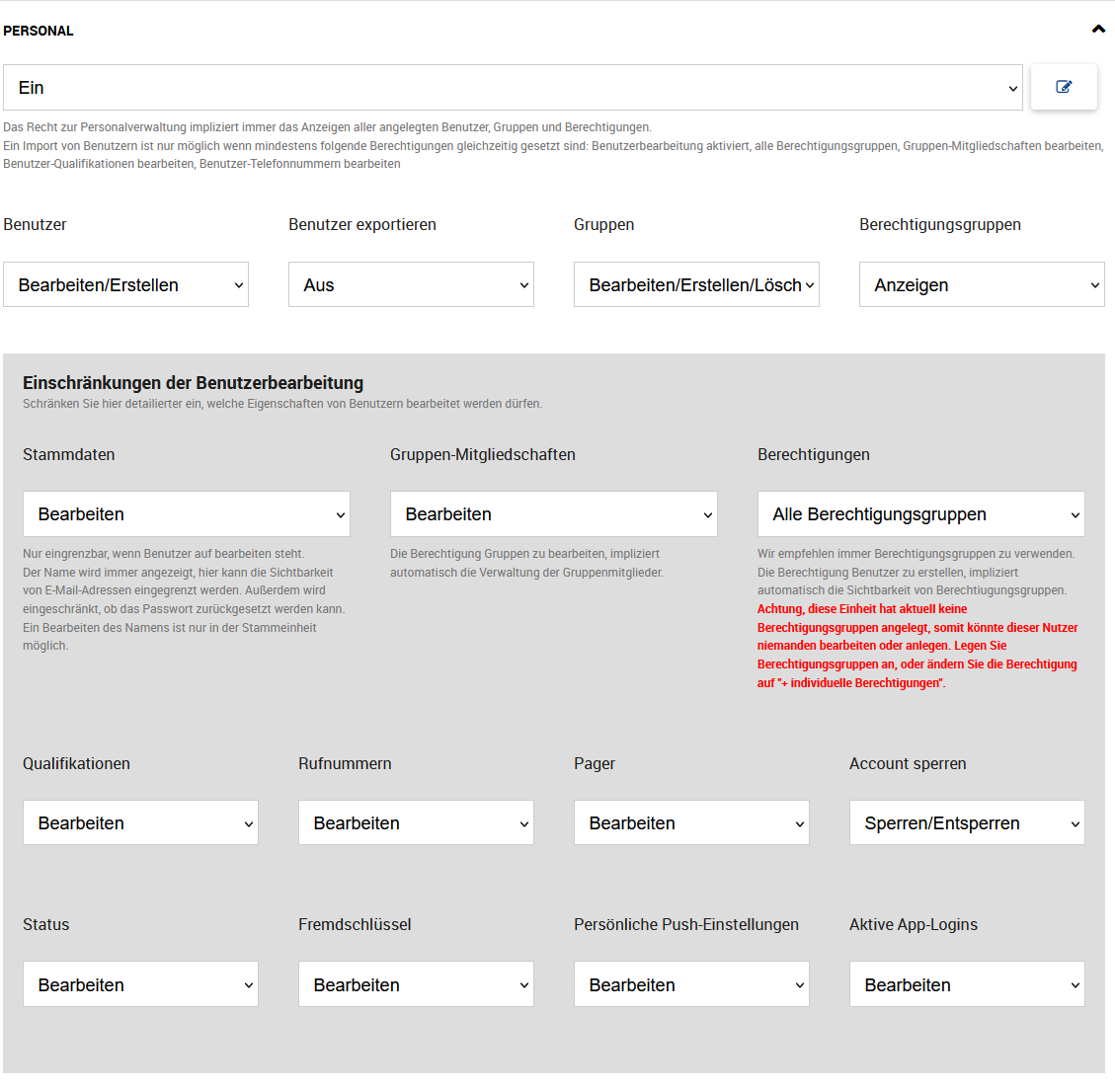
Task: Open the Personal 'Ein' dropdown
Action: (513, 88)
